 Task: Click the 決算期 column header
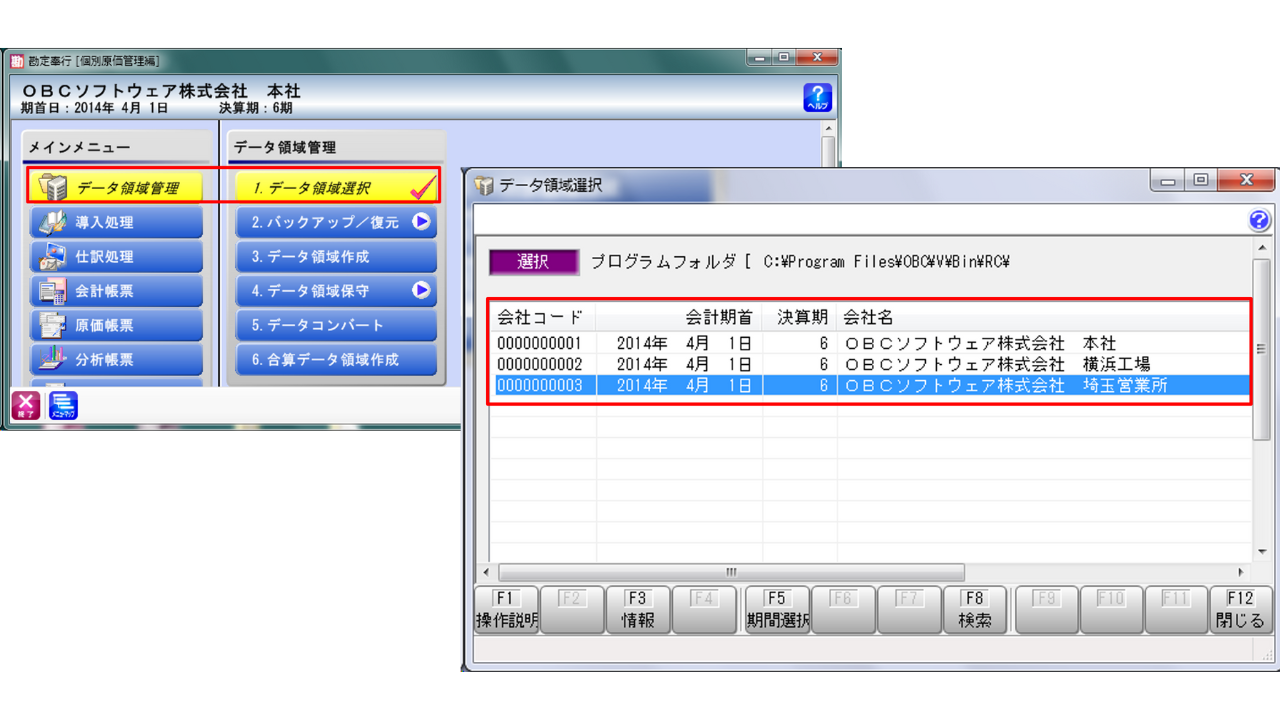[x=800, y=318]
